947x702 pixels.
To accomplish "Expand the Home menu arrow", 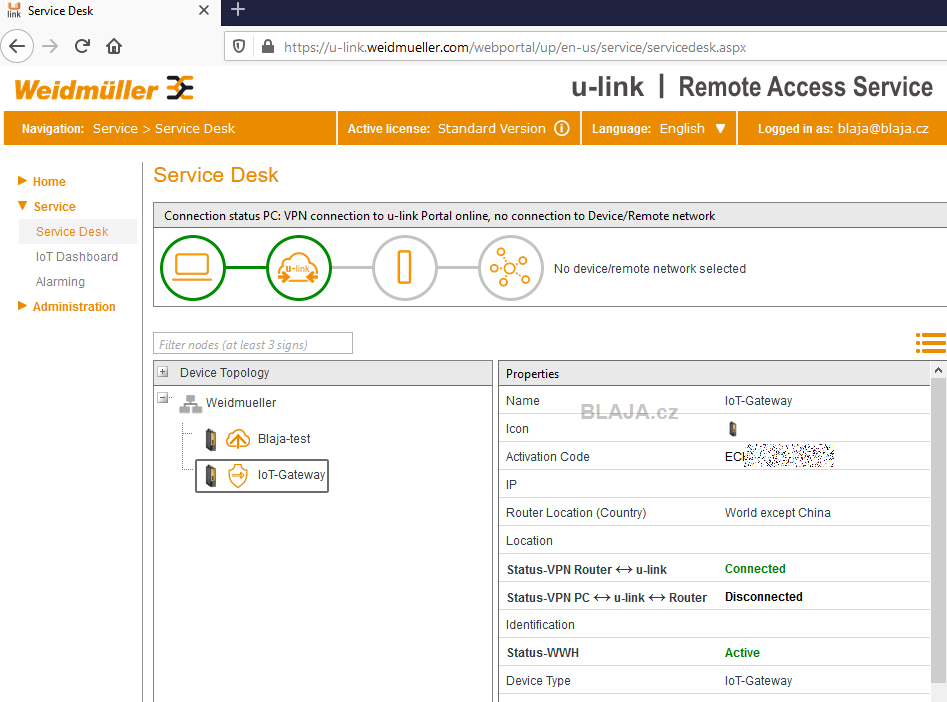I will [22, 181].
